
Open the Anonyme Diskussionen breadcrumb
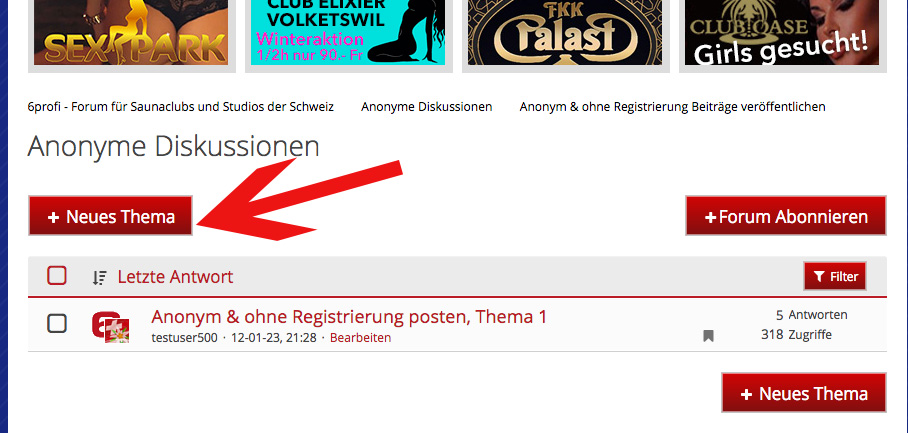[427, 107]
